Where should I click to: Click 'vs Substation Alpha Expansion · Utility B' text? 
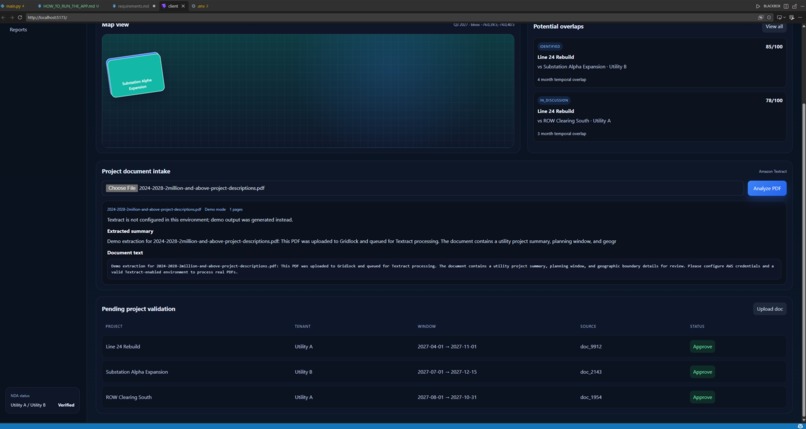[581, 67]
